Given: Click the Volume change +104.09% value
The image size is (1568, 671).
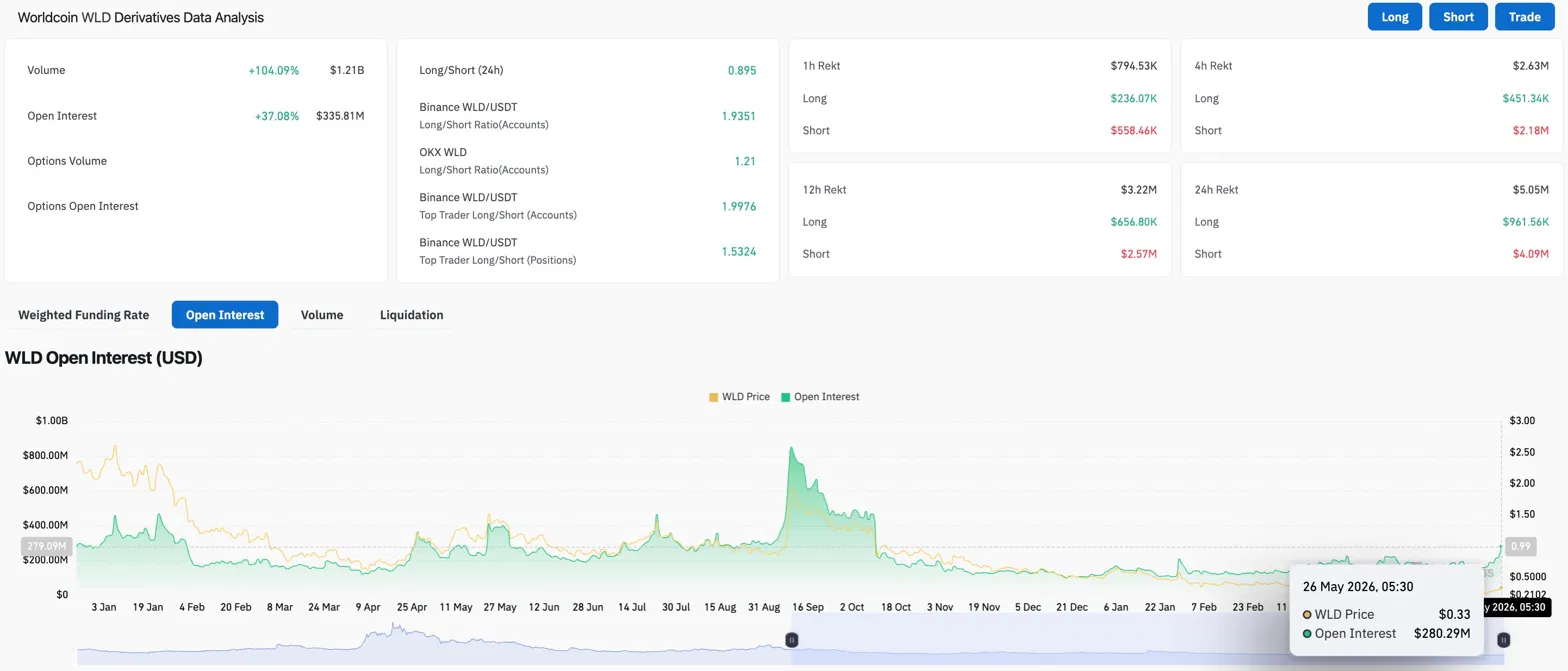Looking at the screenshot, I should click(x=274, y=71).
